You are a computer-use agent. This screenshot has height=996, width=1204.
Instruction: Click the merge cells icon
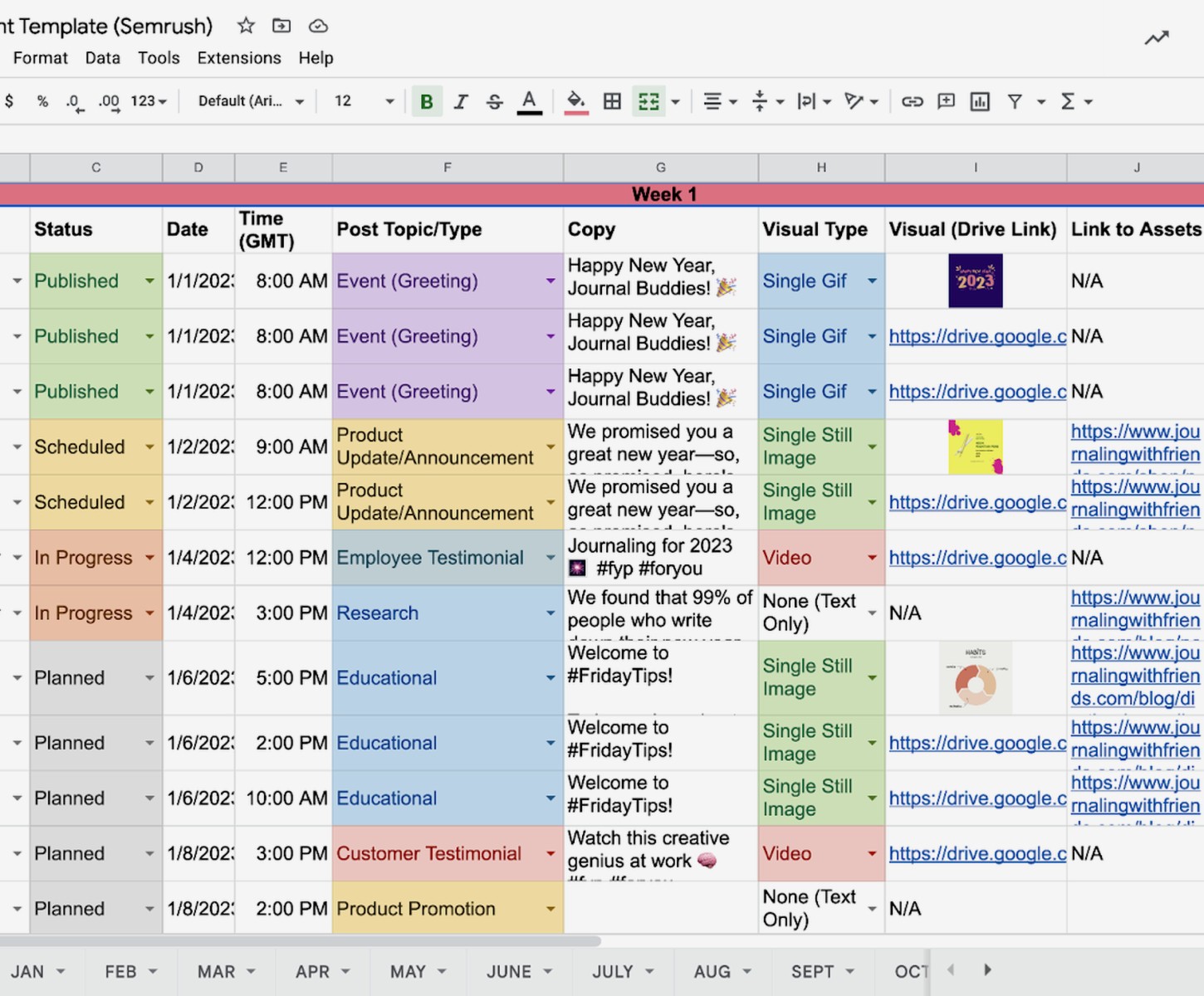pyautogui.click(x=648, y=100)
